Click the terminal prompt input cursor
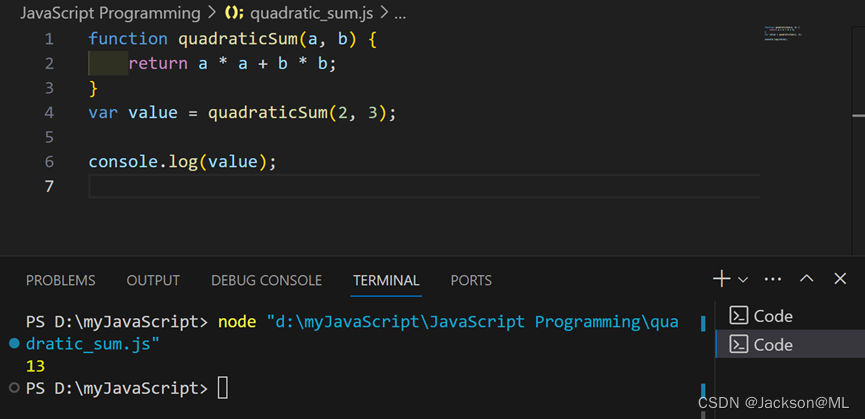 222,388
